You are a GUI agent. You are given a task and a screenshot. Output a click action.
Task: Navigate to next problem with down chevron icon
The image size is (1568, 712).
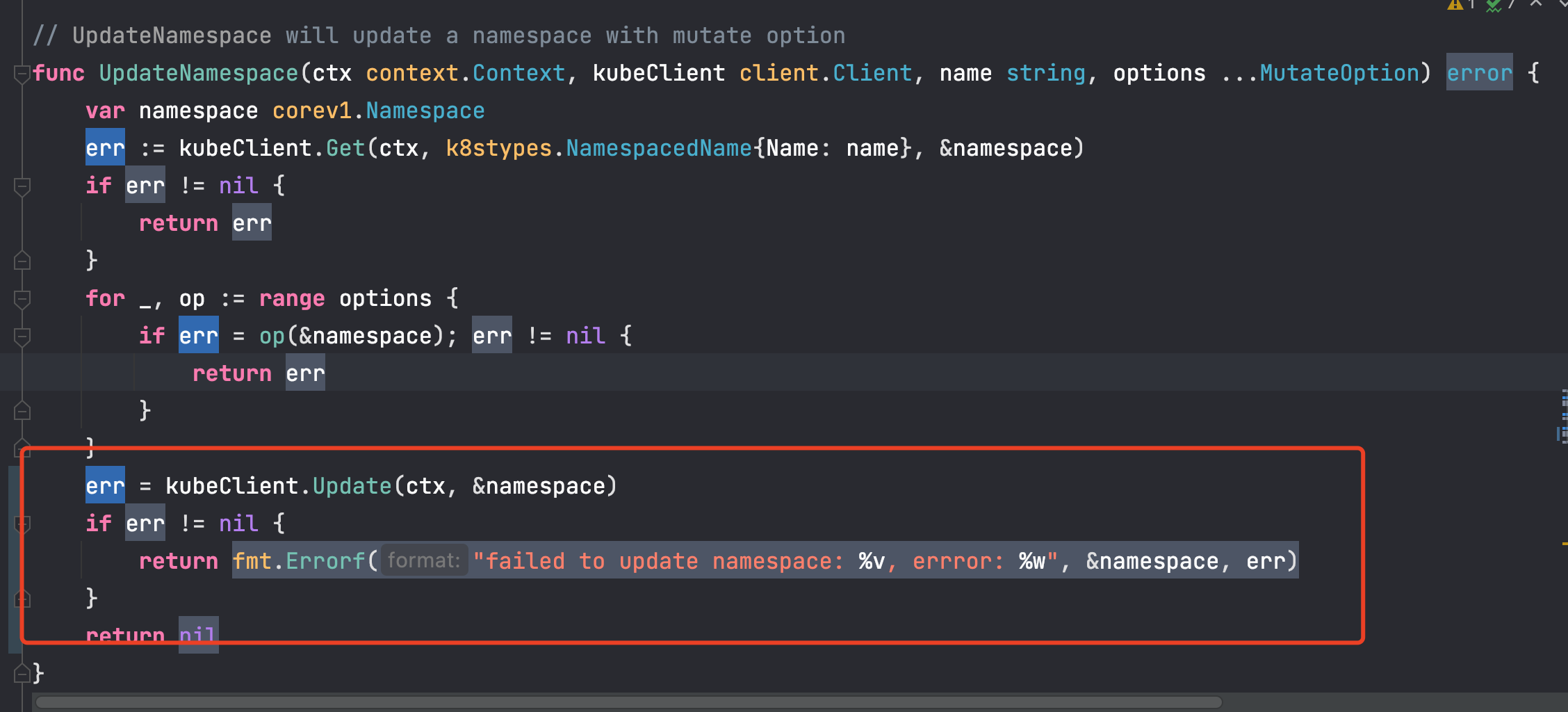pos(1565,5)
